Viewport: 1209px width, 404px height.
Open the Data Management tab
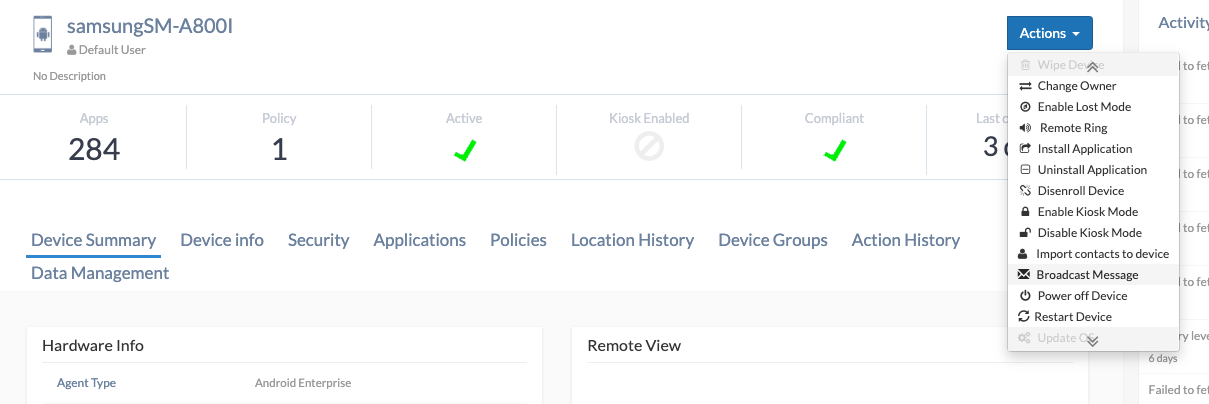point(100,273)
